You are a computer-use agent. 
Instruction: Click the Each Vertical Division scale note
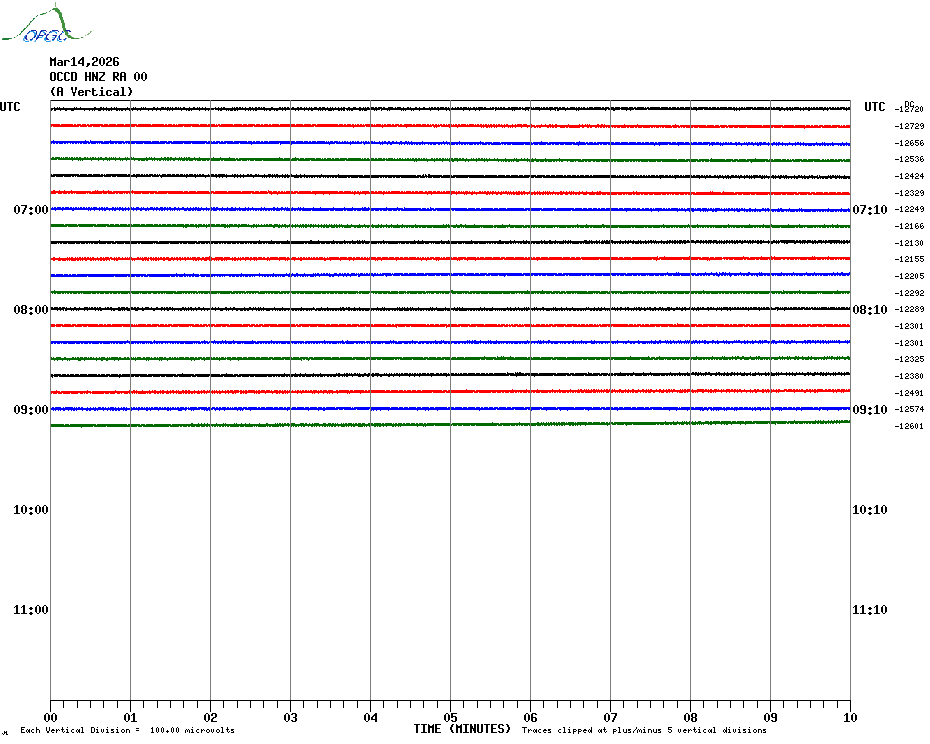(127, 730)
